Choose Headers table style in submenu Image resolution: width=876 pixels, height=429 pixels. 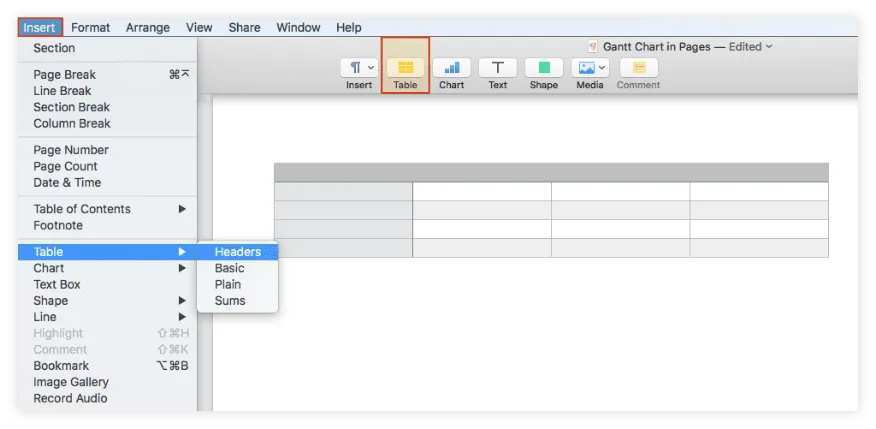click(x=237, y=252)
